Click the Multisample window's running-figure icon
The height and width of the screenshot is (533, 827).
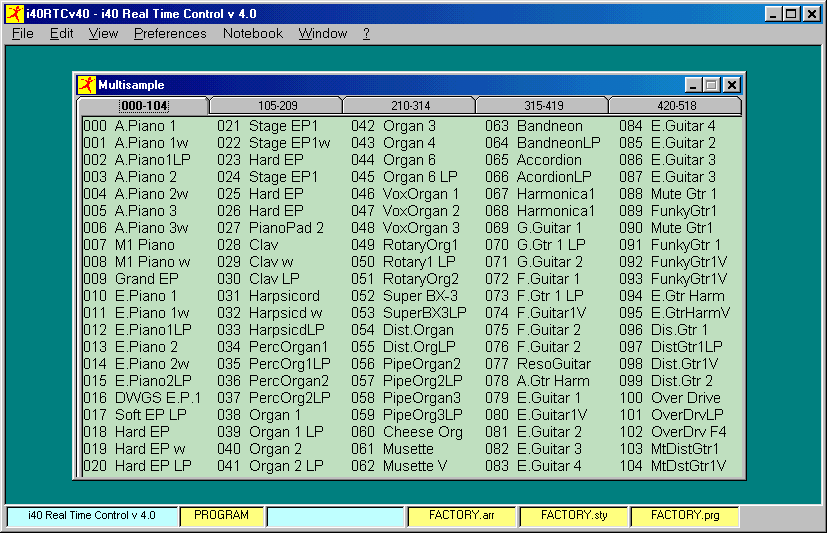coord(87,85)
